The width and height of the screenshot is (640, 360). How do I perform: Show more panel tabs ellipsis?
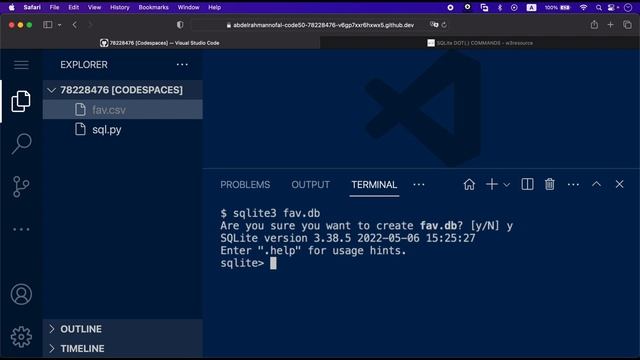point(419,185)
